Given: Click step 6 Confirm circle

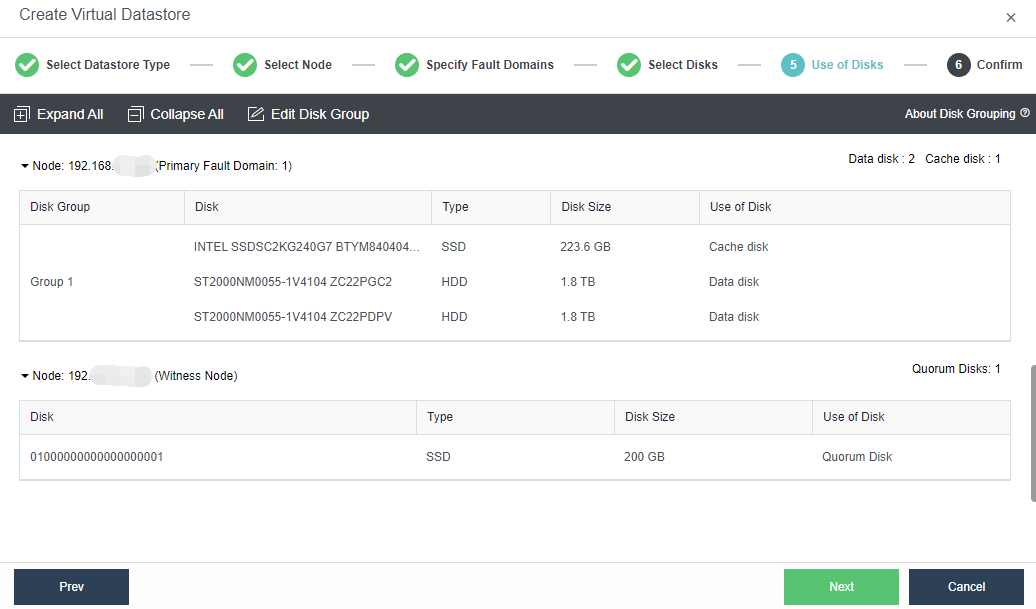Looking at the screenshot, I should tap(959, 65).
